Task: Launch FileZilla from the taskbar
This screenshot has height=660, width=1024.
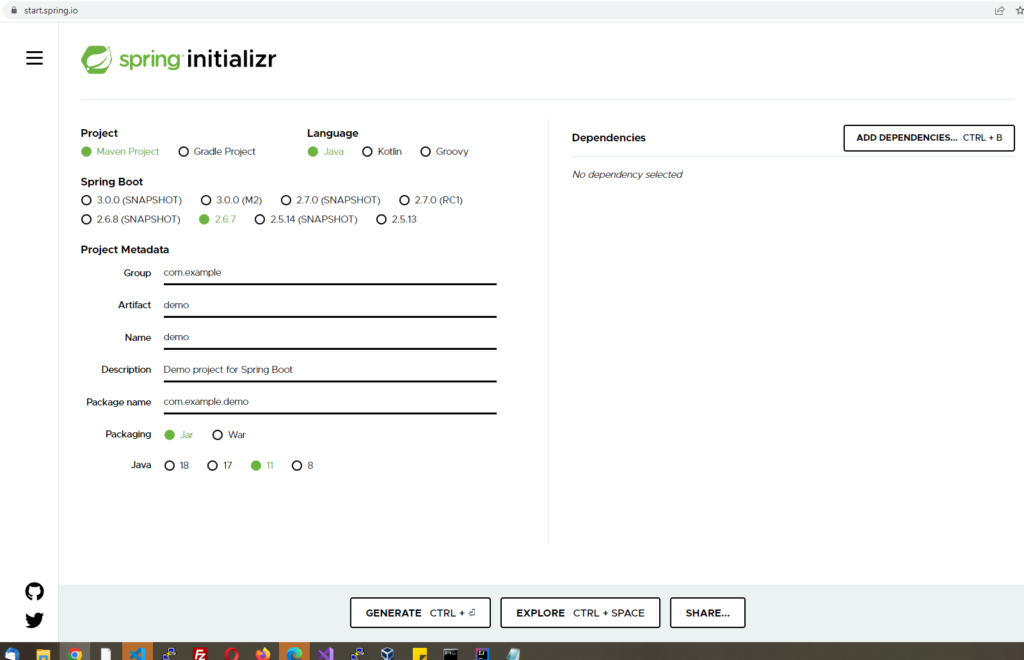Action: click(200, 654)
